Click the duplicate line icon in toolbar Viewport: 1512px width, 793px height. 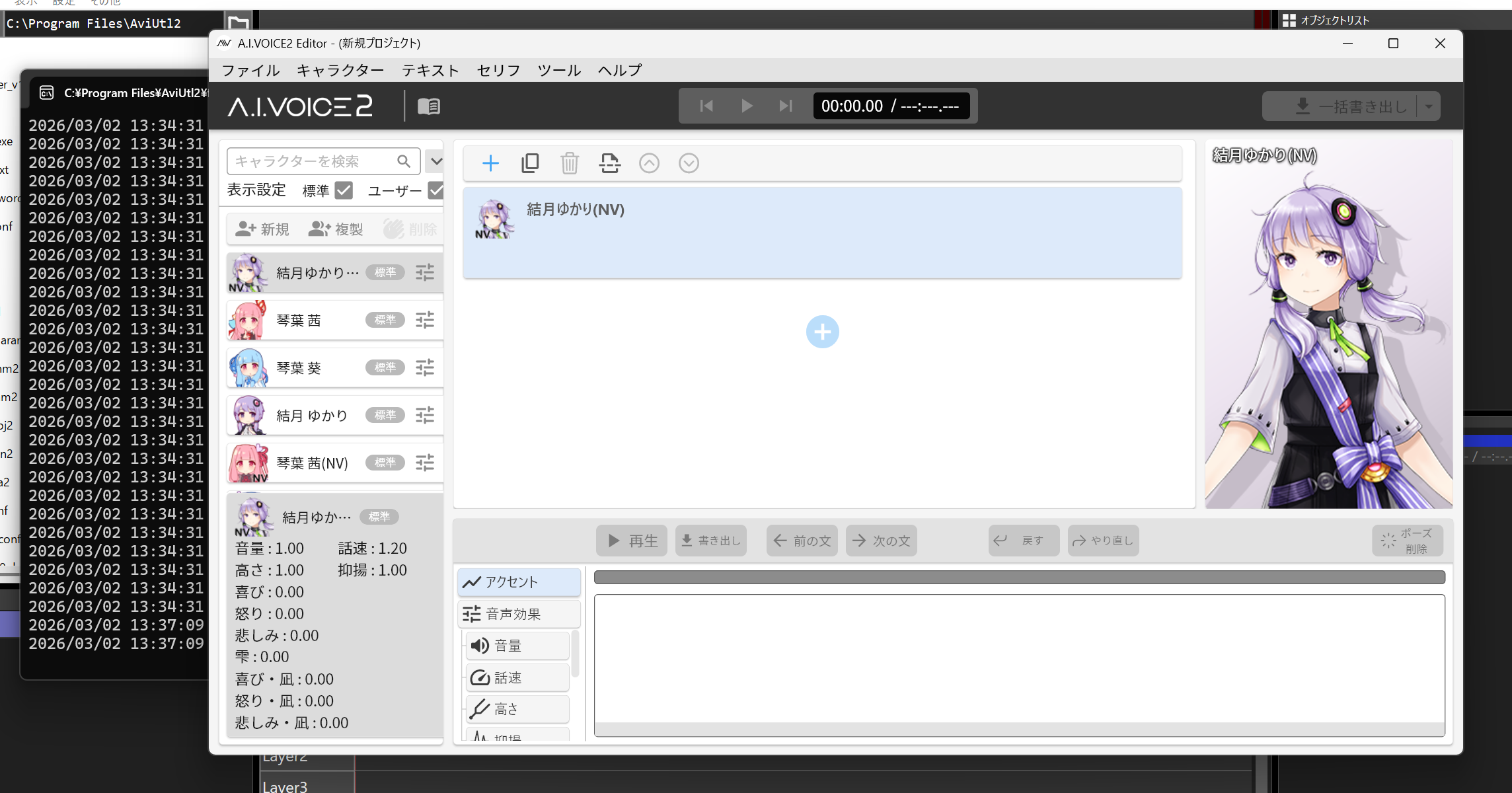[x=530, y=163]
